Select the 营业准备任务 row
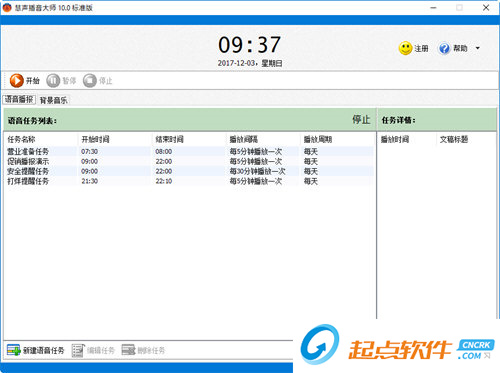The width and height of the screenshot is (500, 373). click(189, 151)
